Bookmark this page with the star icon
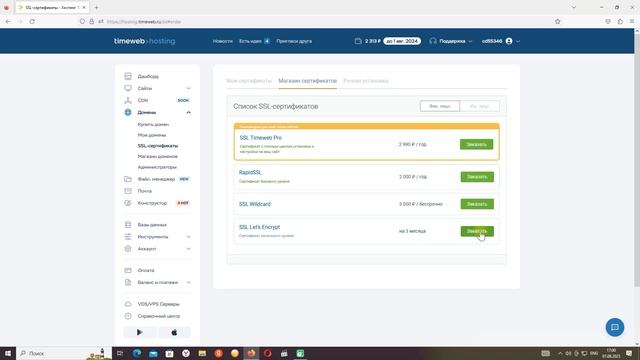This screenshot has height=360, width=640. (558, 22)
